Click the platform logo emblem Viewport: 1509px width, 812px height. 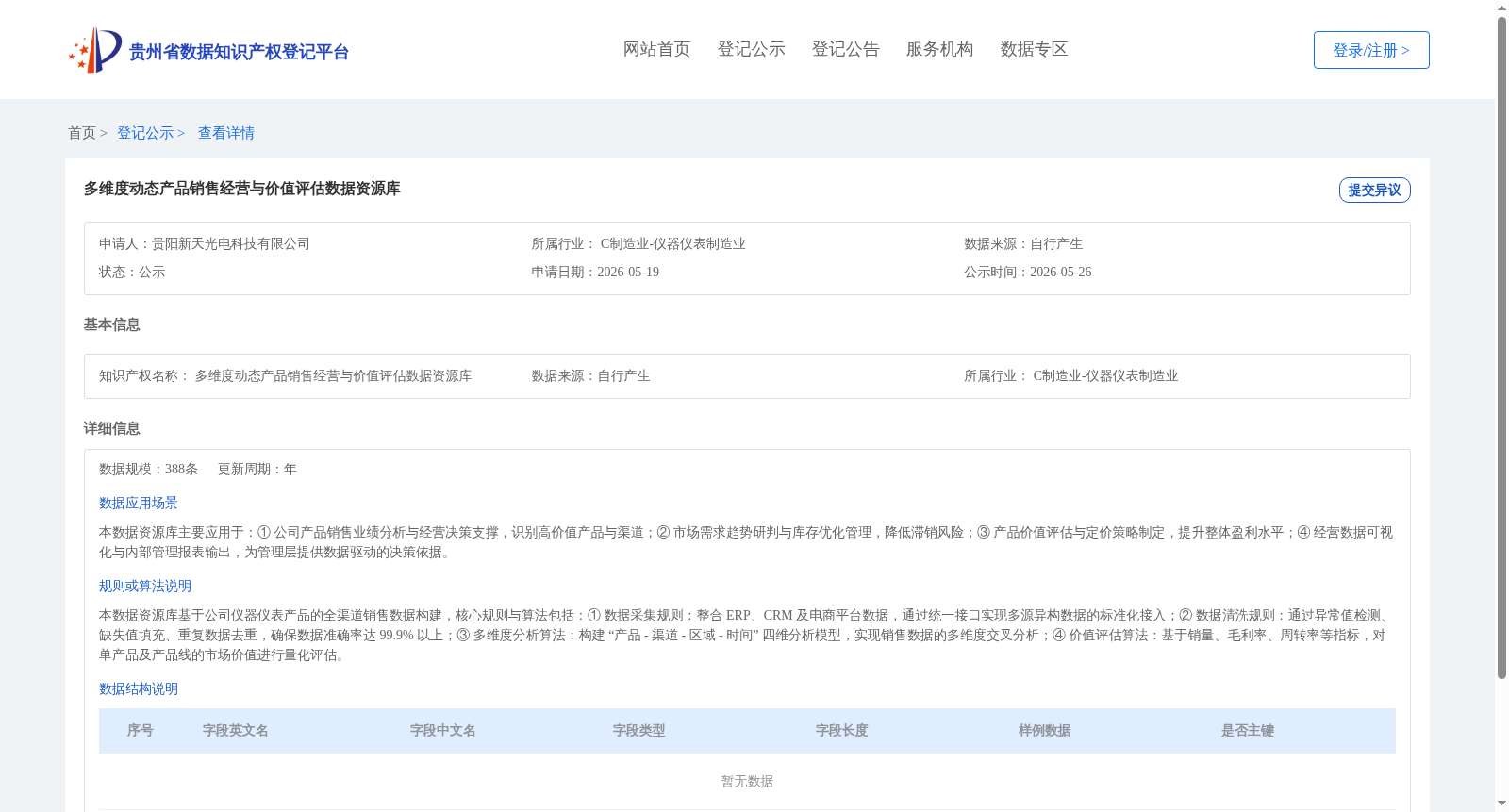tap(94, 50)
